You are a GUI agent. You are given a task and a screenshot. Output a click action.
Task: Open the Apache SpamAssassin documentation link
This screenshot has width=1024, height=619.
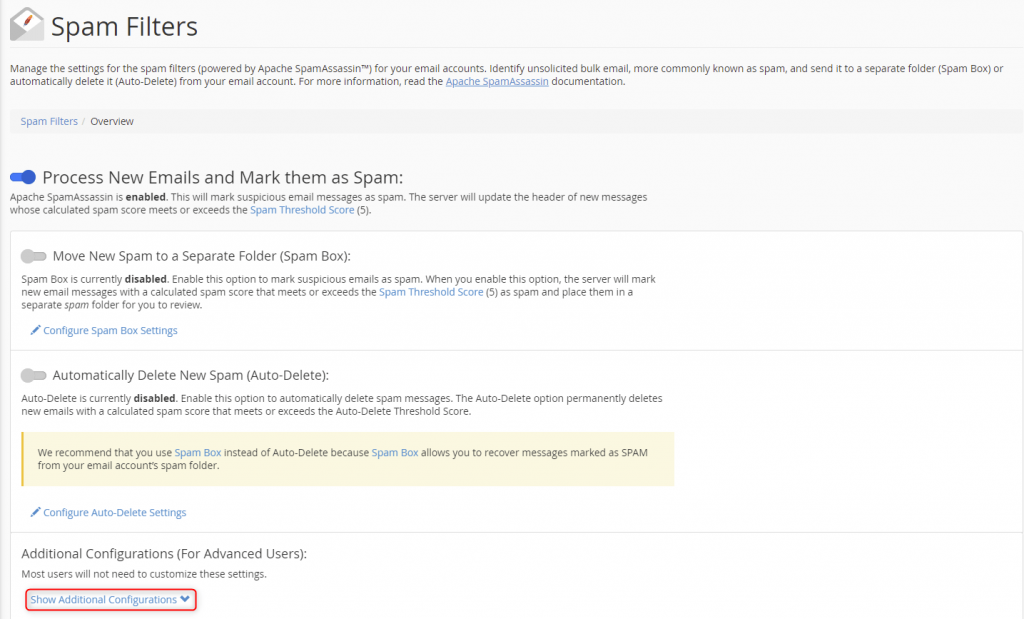497,81
